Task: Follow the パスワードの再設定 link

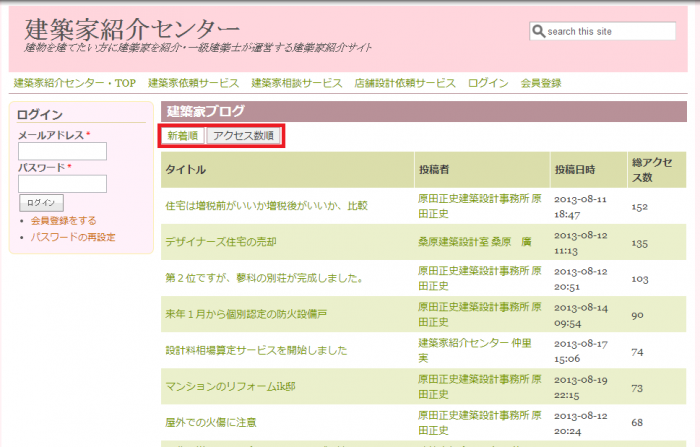Action: (73, 237)
